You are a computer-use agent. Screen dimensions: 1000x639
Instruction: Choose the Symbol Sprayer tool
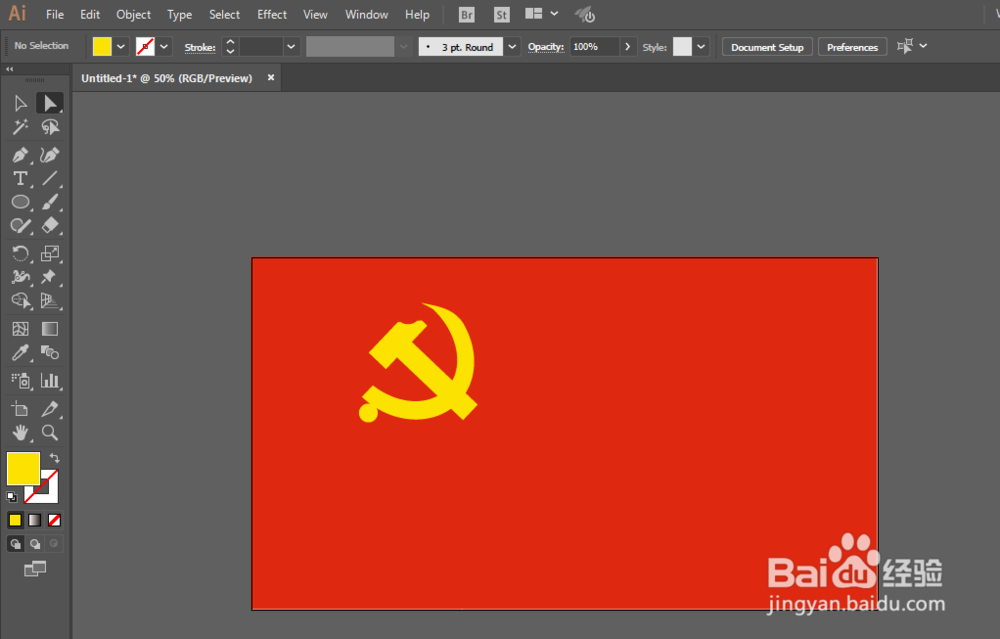click(20, 381)
